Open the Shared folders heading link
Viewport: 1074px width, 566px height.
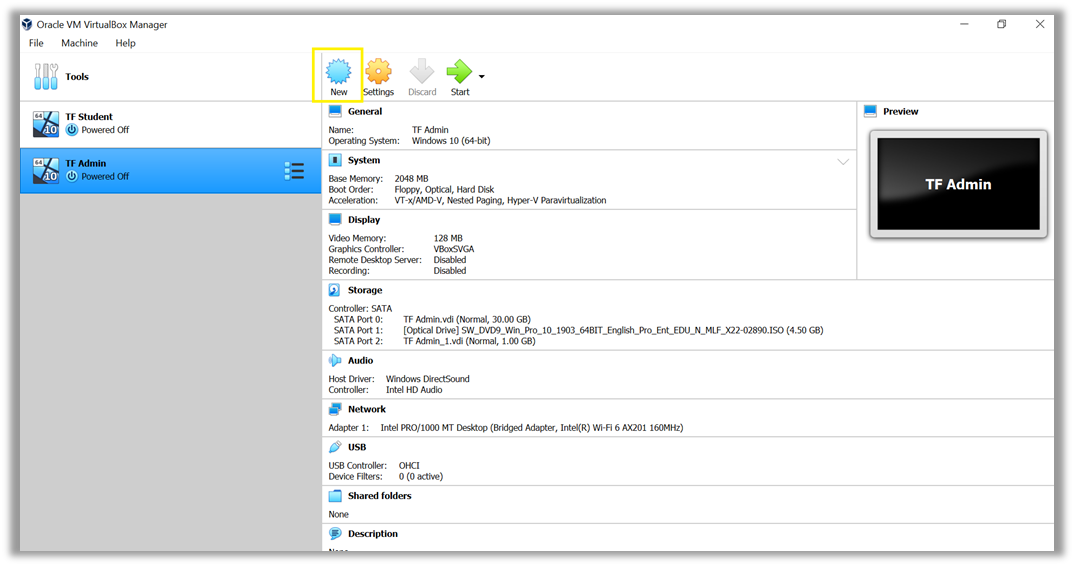tap(379, 495)
